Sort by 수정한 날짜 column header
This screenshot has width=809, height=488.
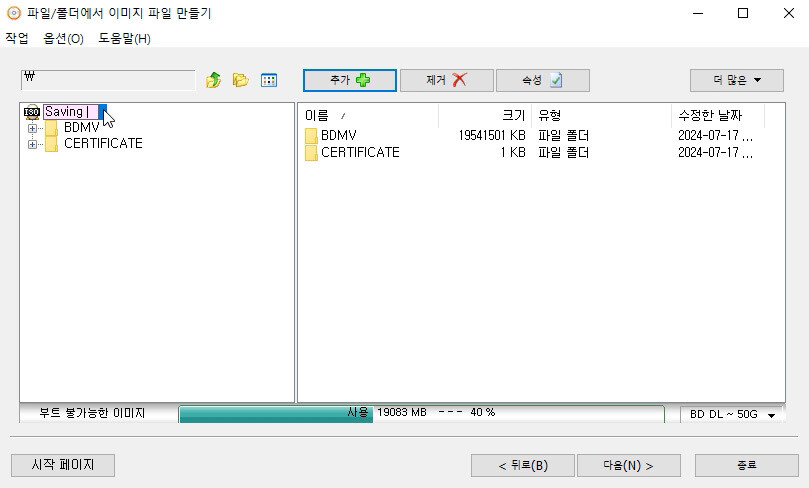tap(718, 116)
